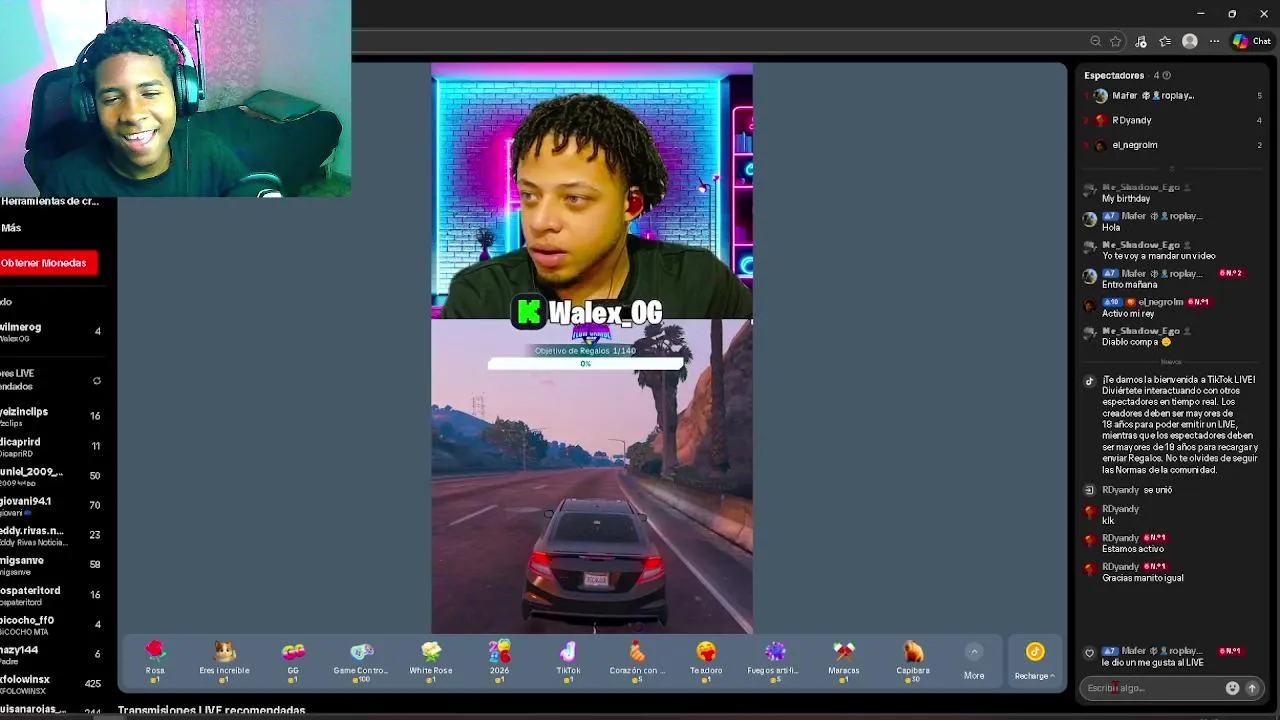Expand the Más sidebar item
Image resolution: width=1280 pixels, height=720 pixels.
click(11, 228)
